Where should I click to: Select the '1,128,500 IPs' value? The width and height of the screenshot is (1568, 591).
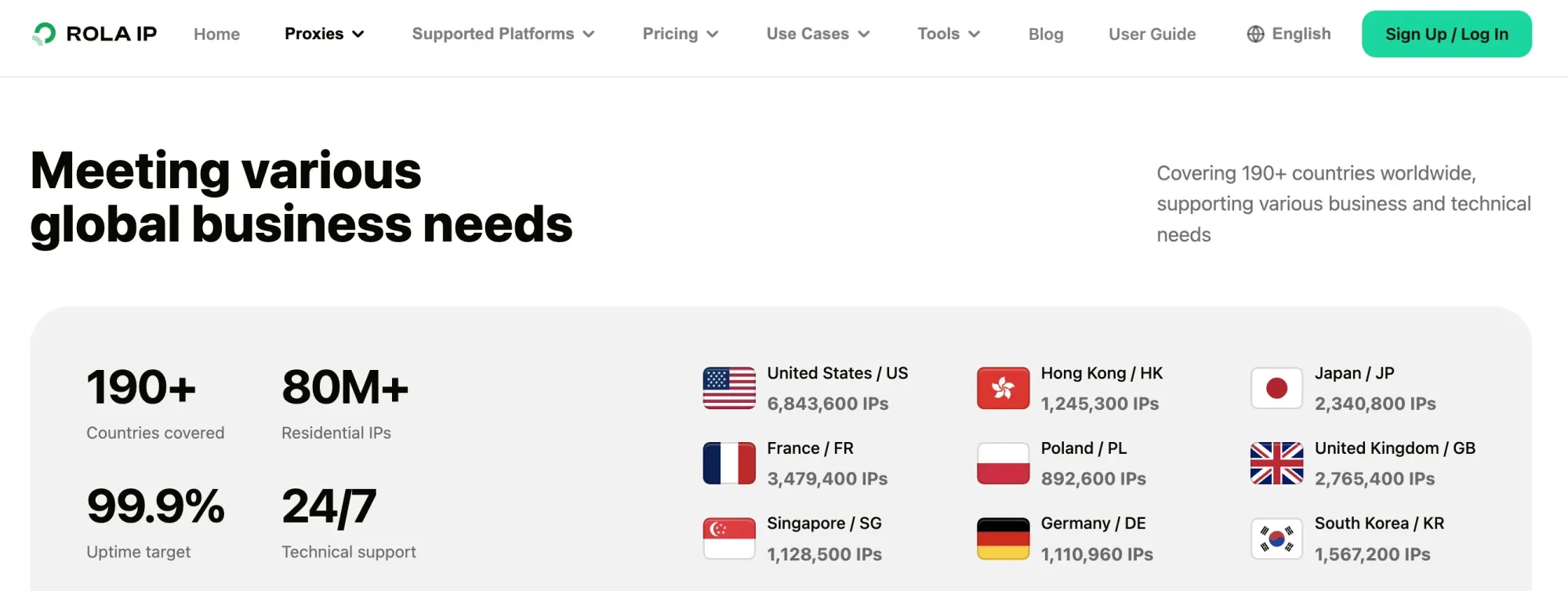825,554
